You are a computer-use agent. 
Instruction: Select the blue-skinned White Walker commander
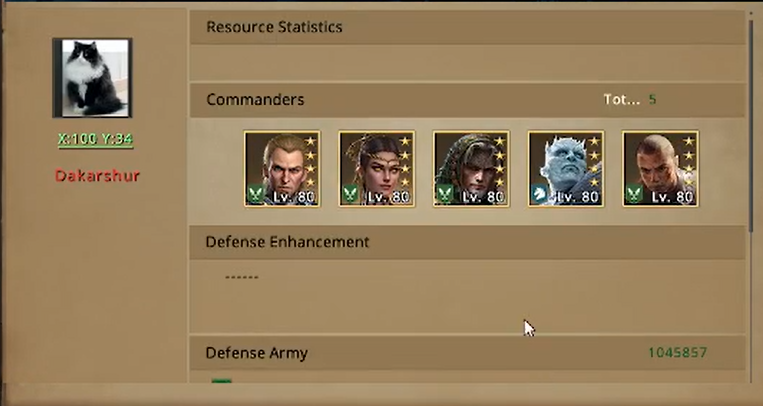click(x=566, y=168)
